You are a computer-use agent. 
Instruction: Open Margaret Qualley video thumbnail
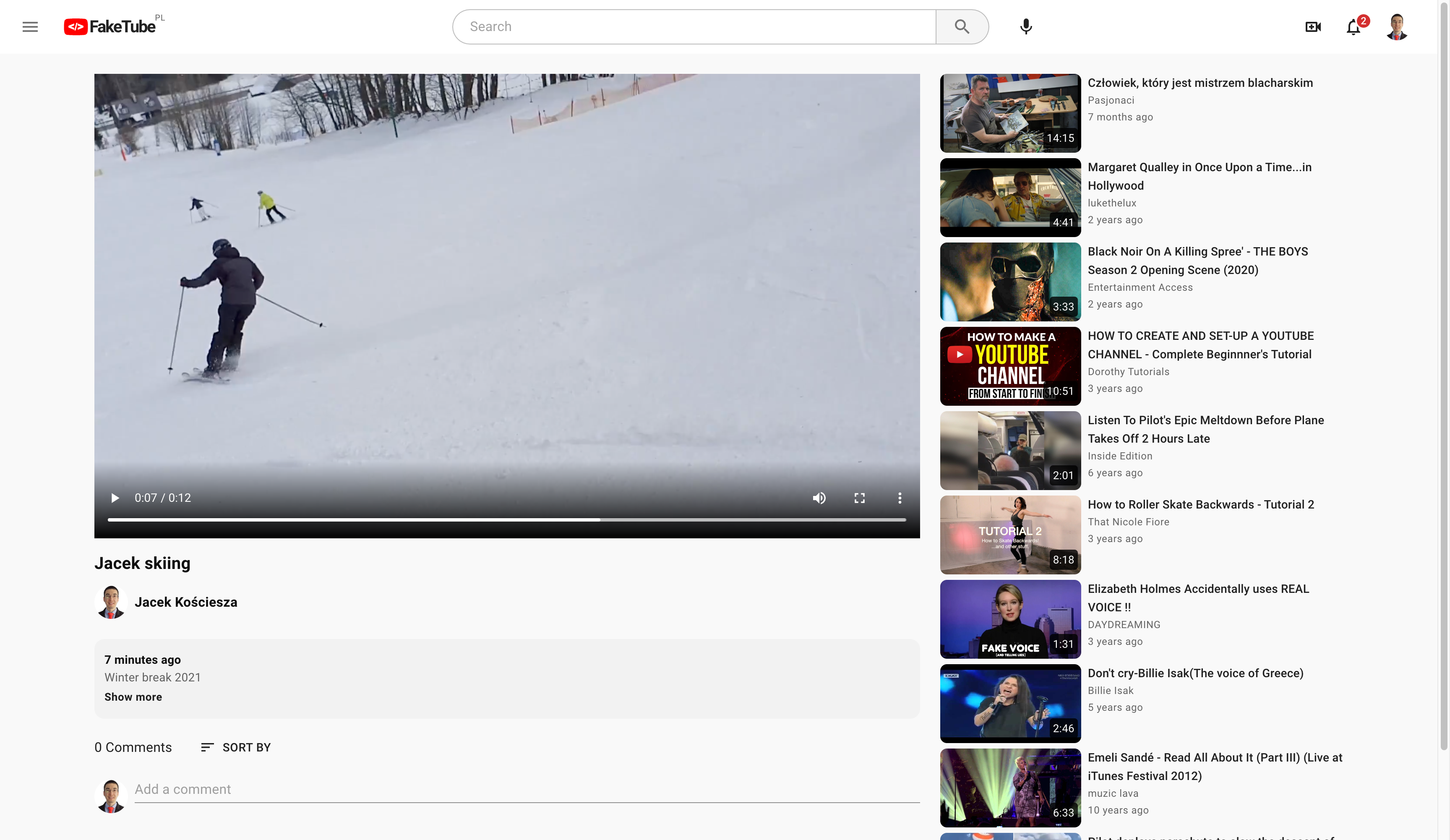coord(1010,197)
